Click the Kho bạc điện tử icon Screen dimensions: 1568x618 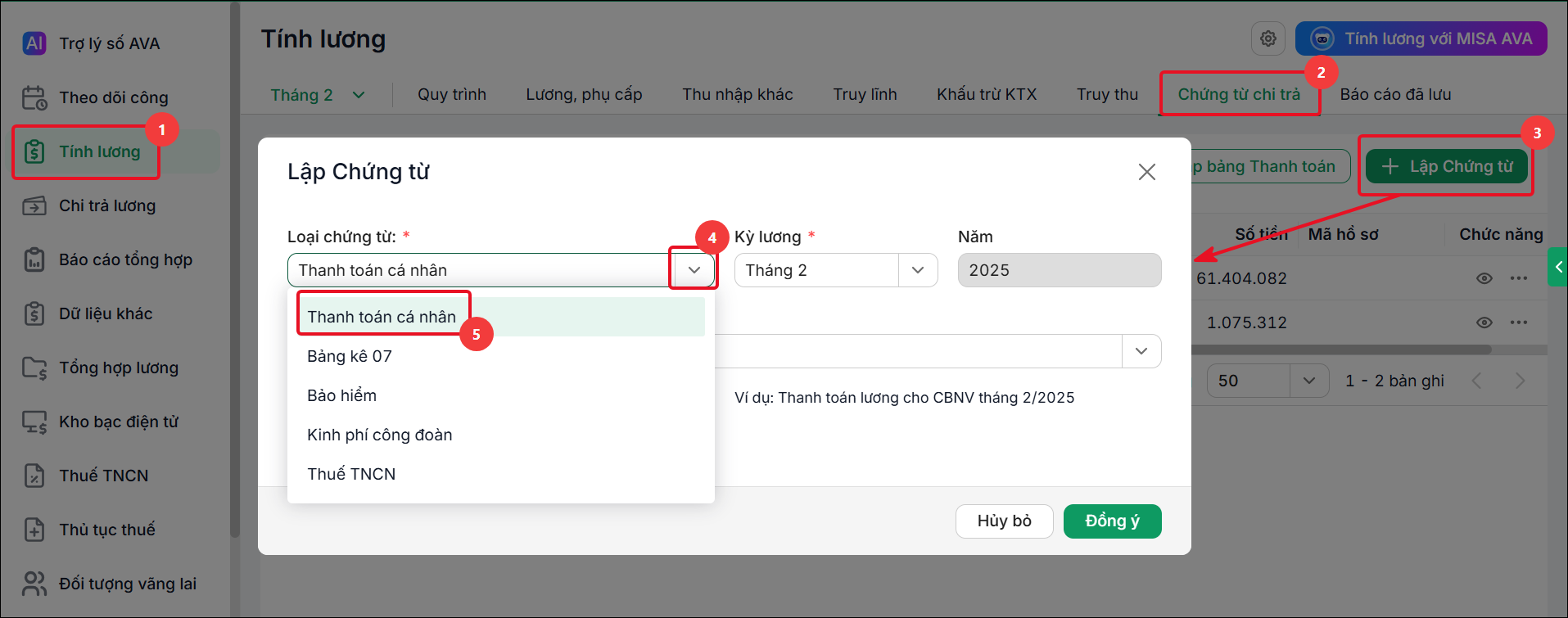[x=34, y=422]
